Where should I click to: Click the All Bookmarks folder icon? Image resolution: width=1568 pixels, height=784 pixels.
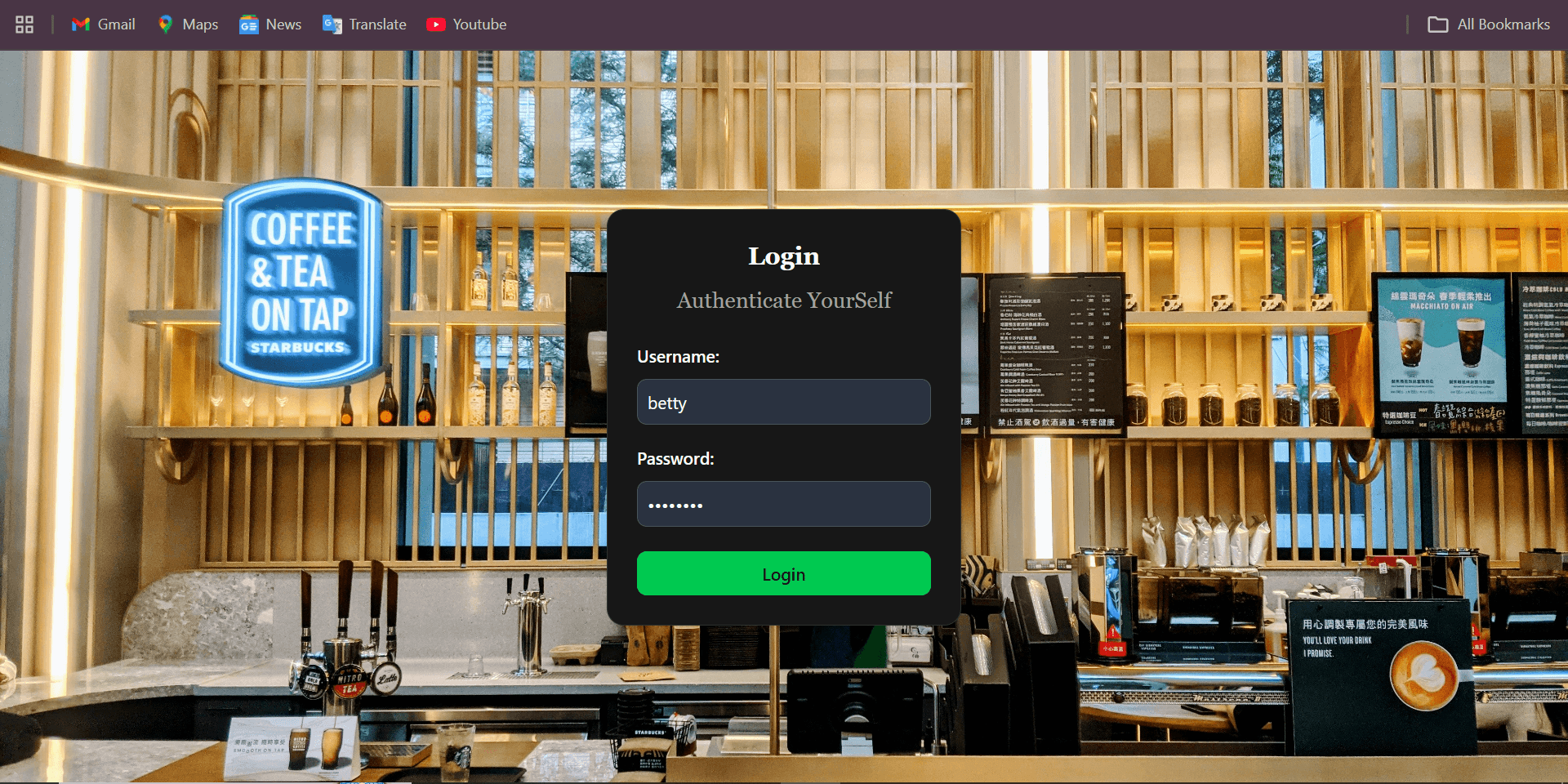(1437, 24)
